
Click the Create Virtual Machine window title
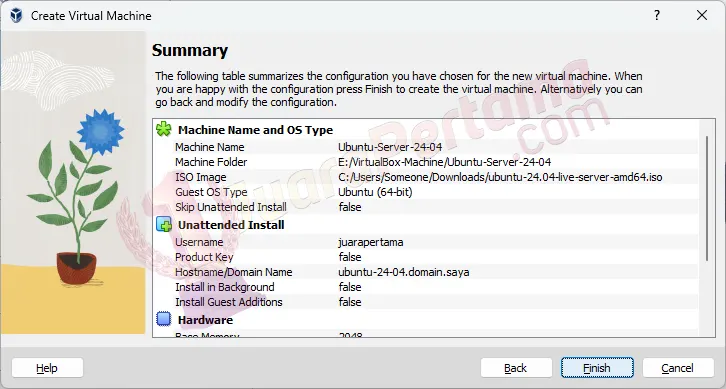pos(91,16)
